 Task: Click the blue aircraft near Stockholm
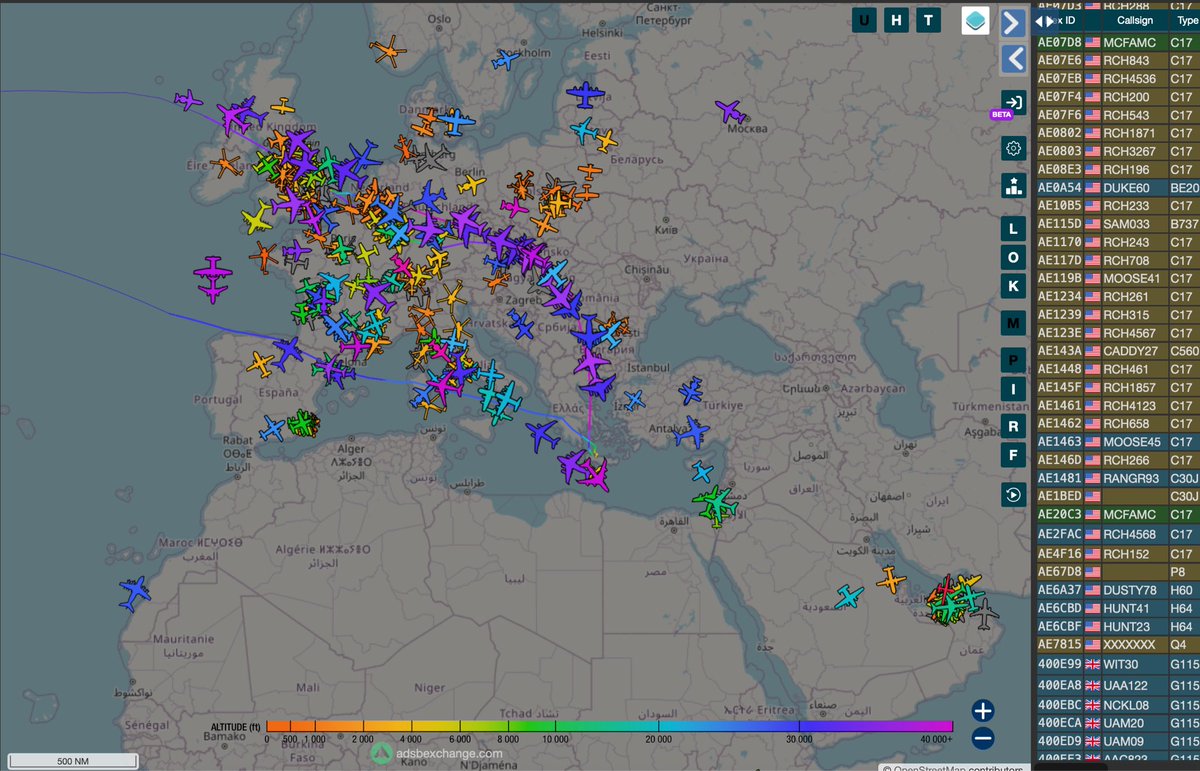(x=507, y=60)
